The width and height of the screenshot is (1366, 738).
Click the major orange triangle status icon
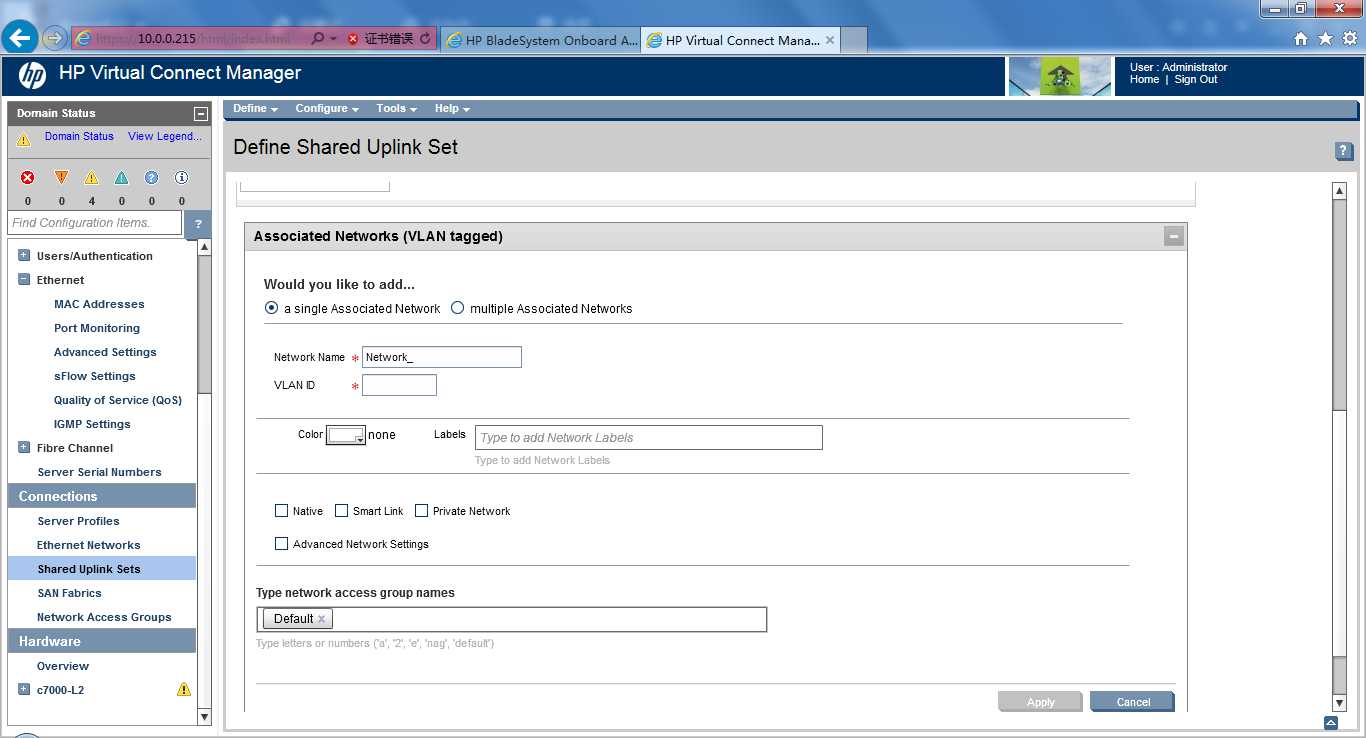(x=61, y=177)
